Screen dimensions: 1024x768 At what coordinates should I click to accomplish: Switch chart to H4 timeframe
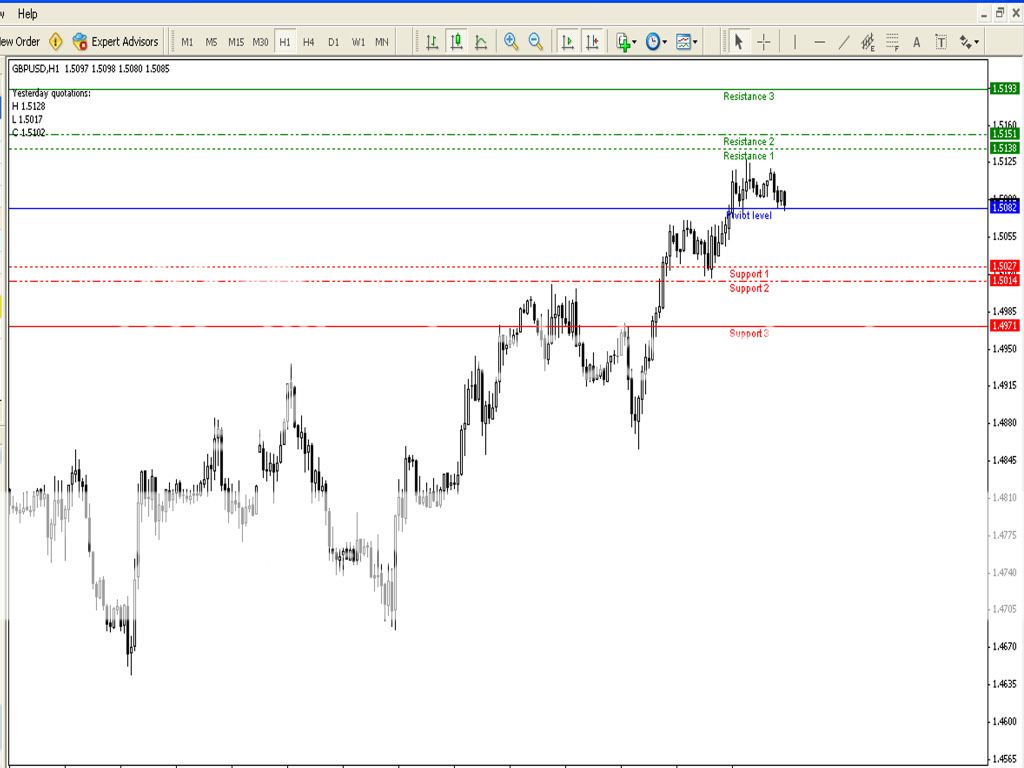pos(309,42)
